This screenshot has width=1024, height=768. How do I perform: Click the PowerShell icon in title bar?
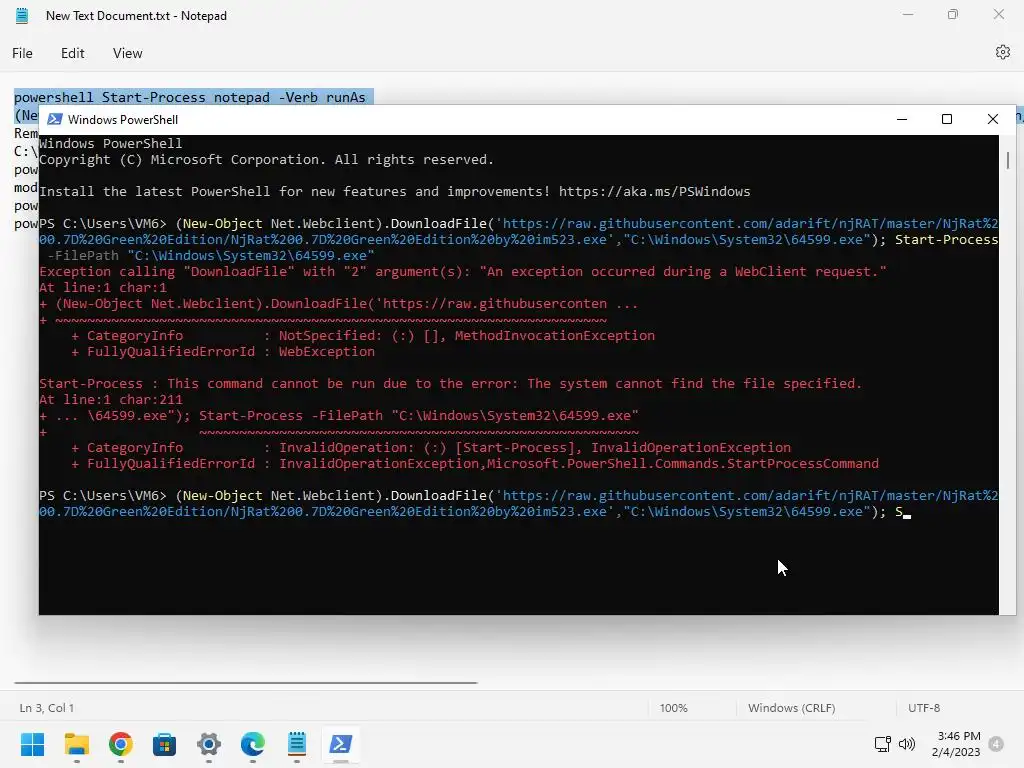coord(55,120)
